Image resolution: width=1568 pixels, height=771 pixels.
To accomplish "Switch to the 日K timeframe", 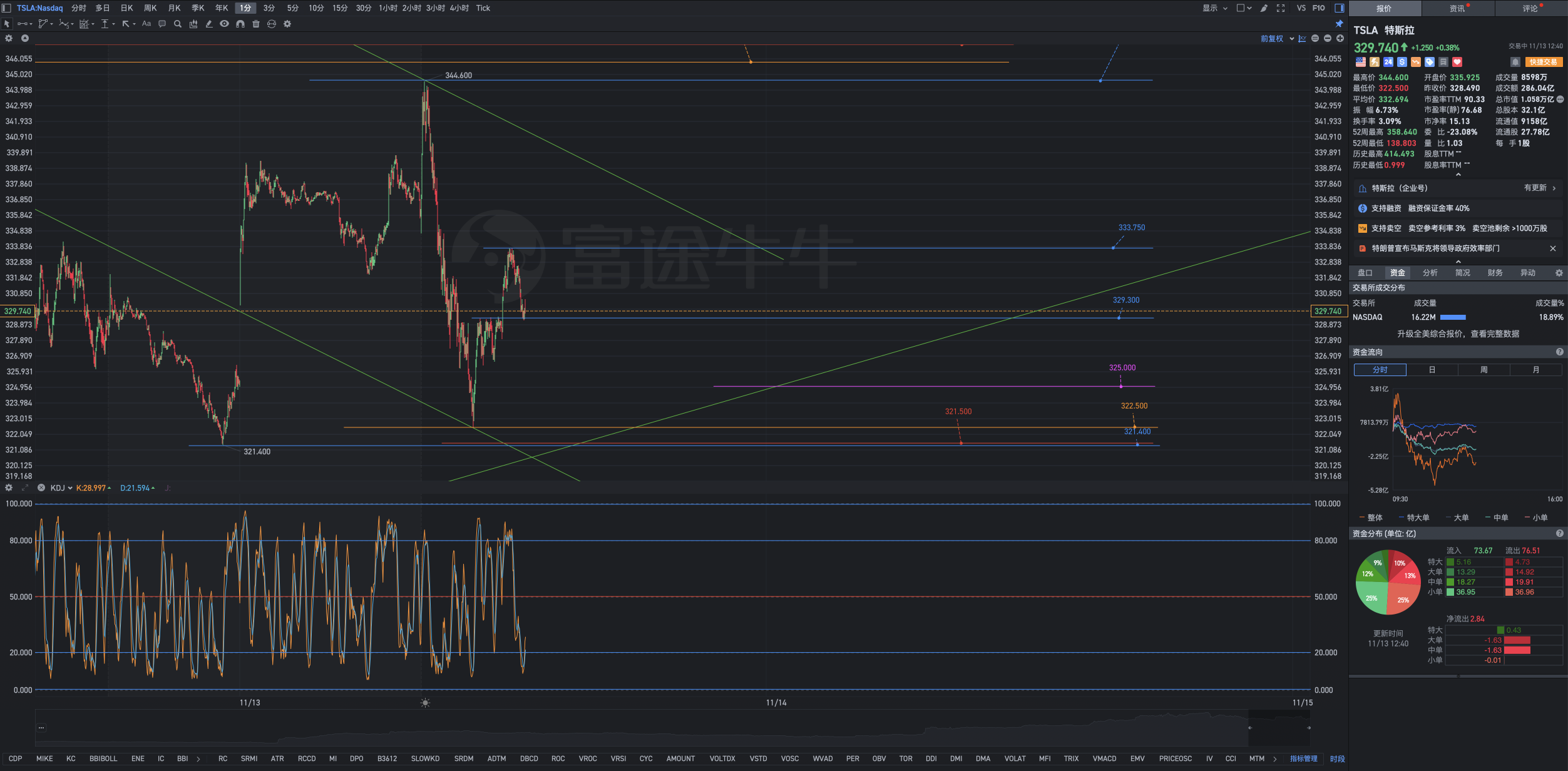I will coord(126,8).
